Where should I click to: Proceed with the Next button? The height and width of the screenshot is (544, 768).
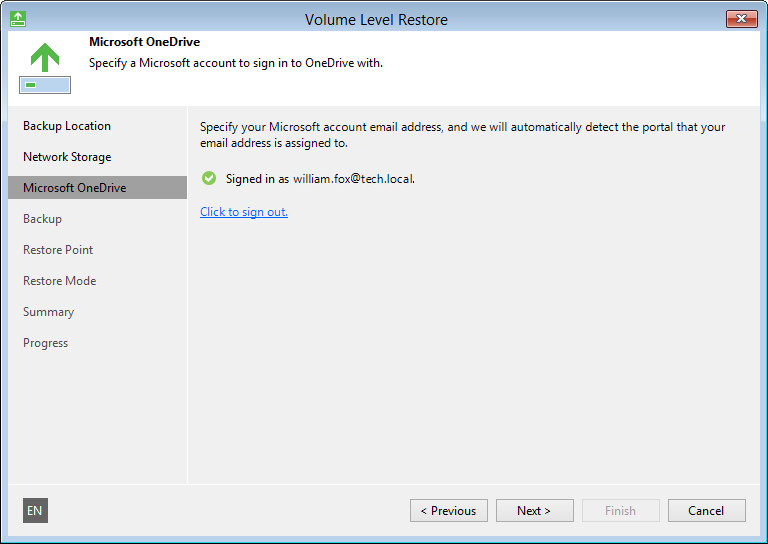[x=534, y=511]
